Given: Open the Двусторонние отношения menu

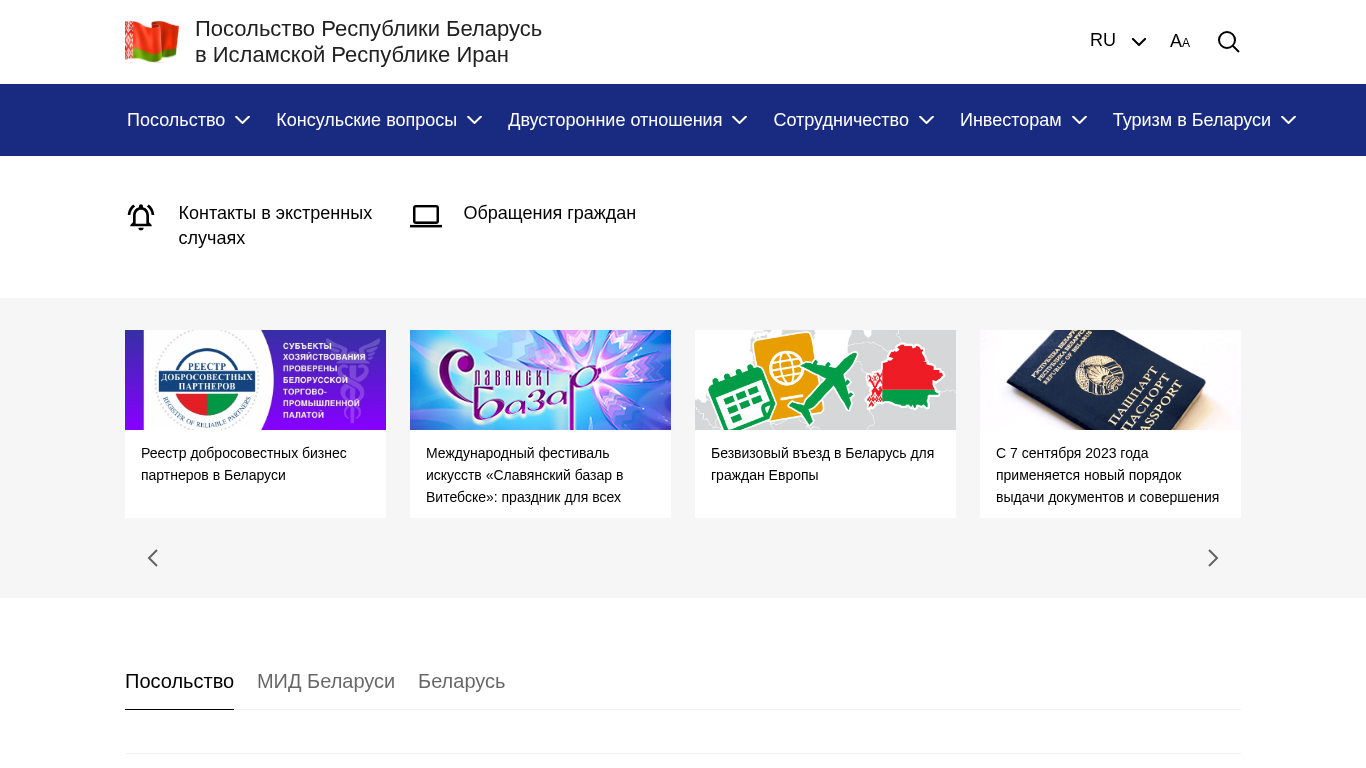Looking at the screenshot, I should [627, 120].
